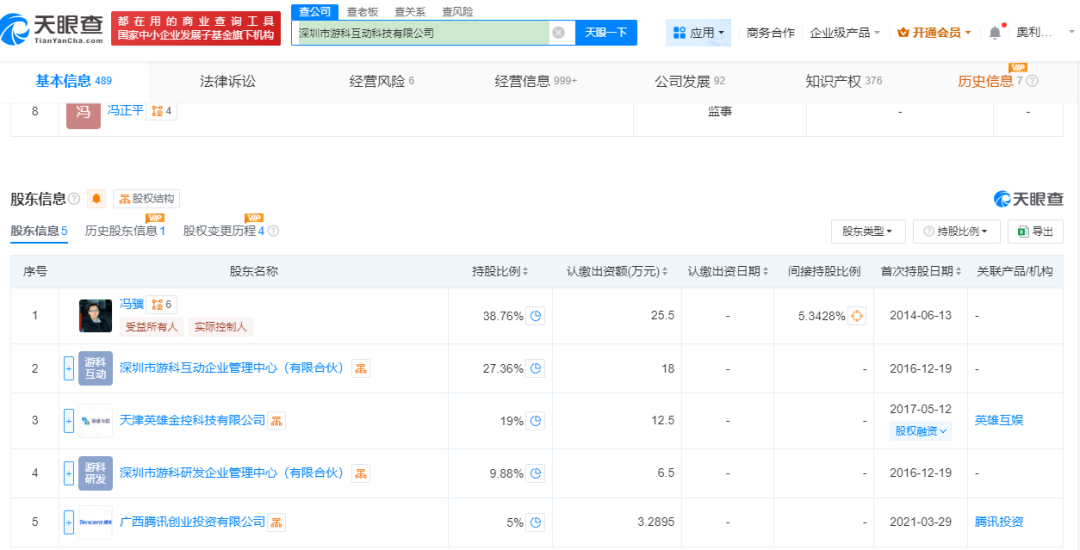The width and height of the screenshot is (1080, 550).
Task: Expand the 深圳市游科互动企业管理中心 shareholder row
Action: click(x=69, y=368)
